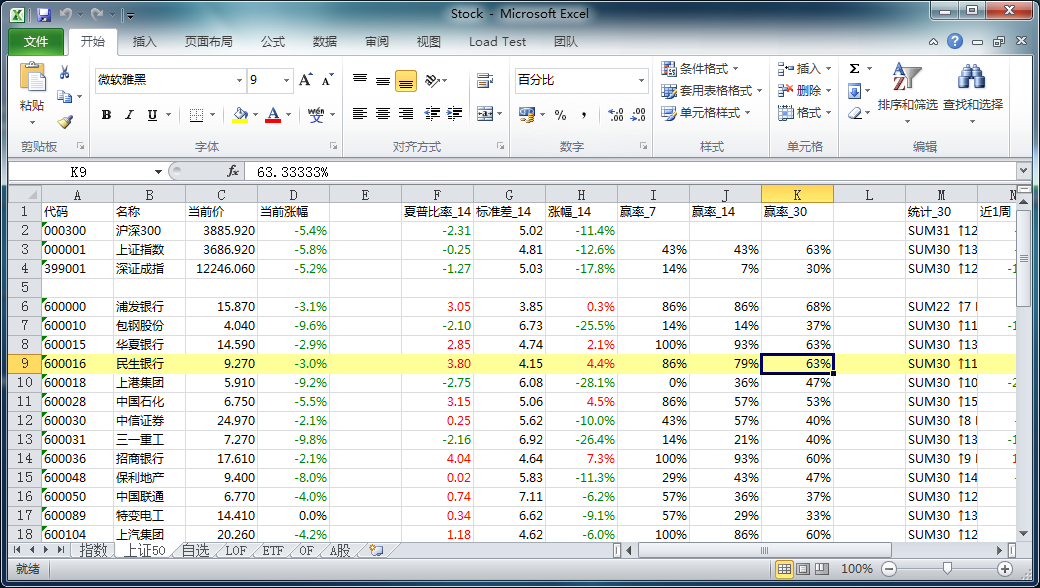Image resolution: width=1040 pixels, height=588 pixels.
Task: Click the Cut scissors icon
Action: tap(64, 72)
